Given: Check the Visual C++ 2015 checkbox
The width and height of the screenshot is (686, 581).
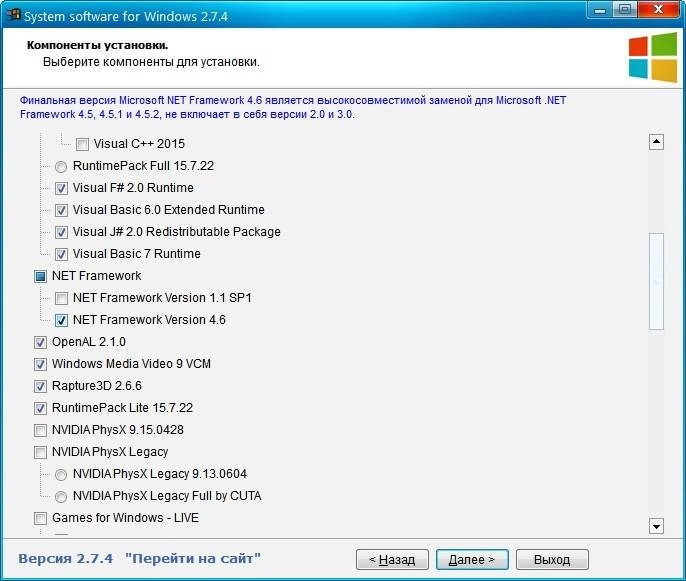Looking at the screenshot, I should click(x=82, y=144).
